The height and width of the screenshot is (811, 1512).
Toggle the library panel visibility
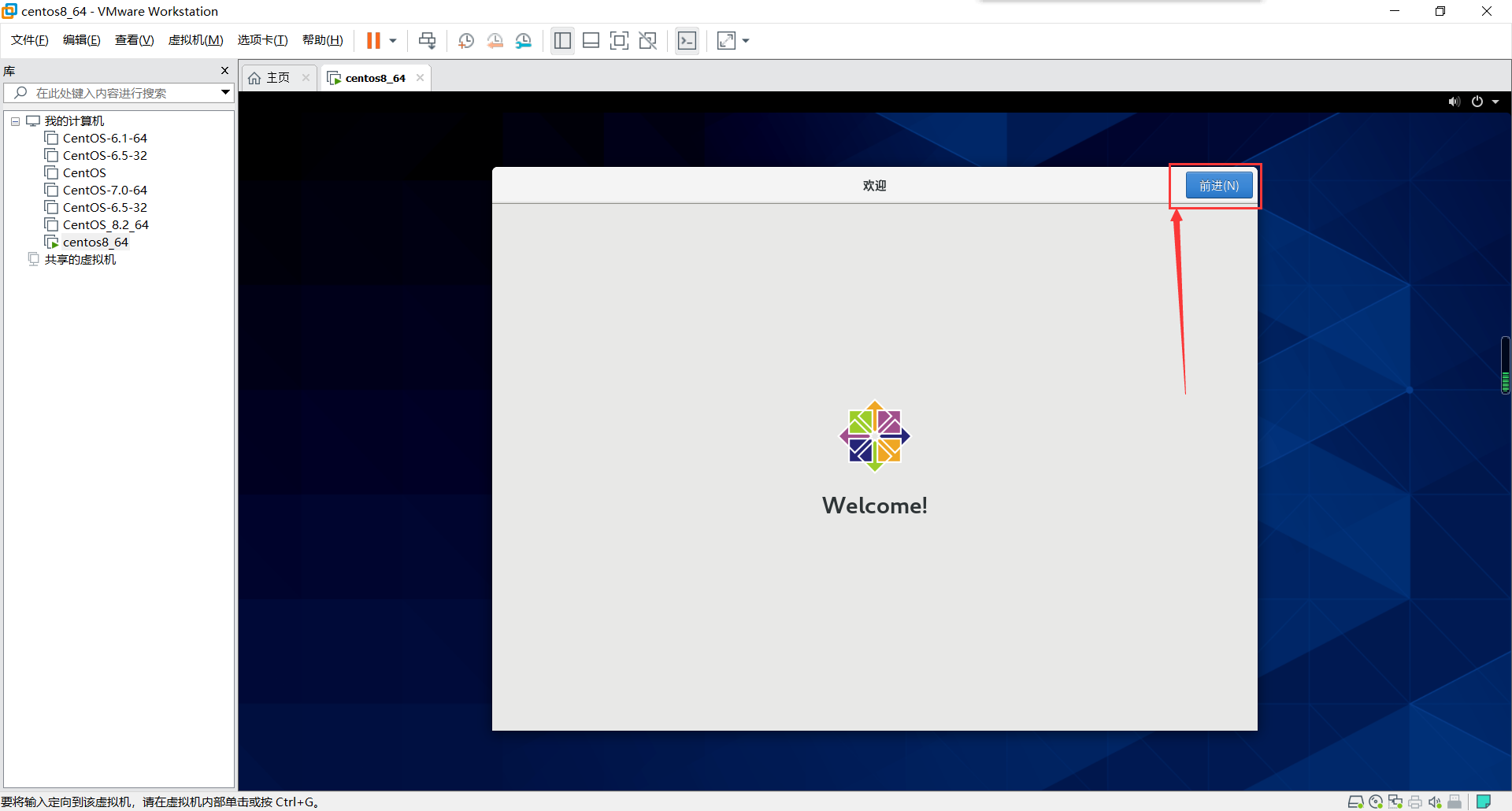(562, 40)
